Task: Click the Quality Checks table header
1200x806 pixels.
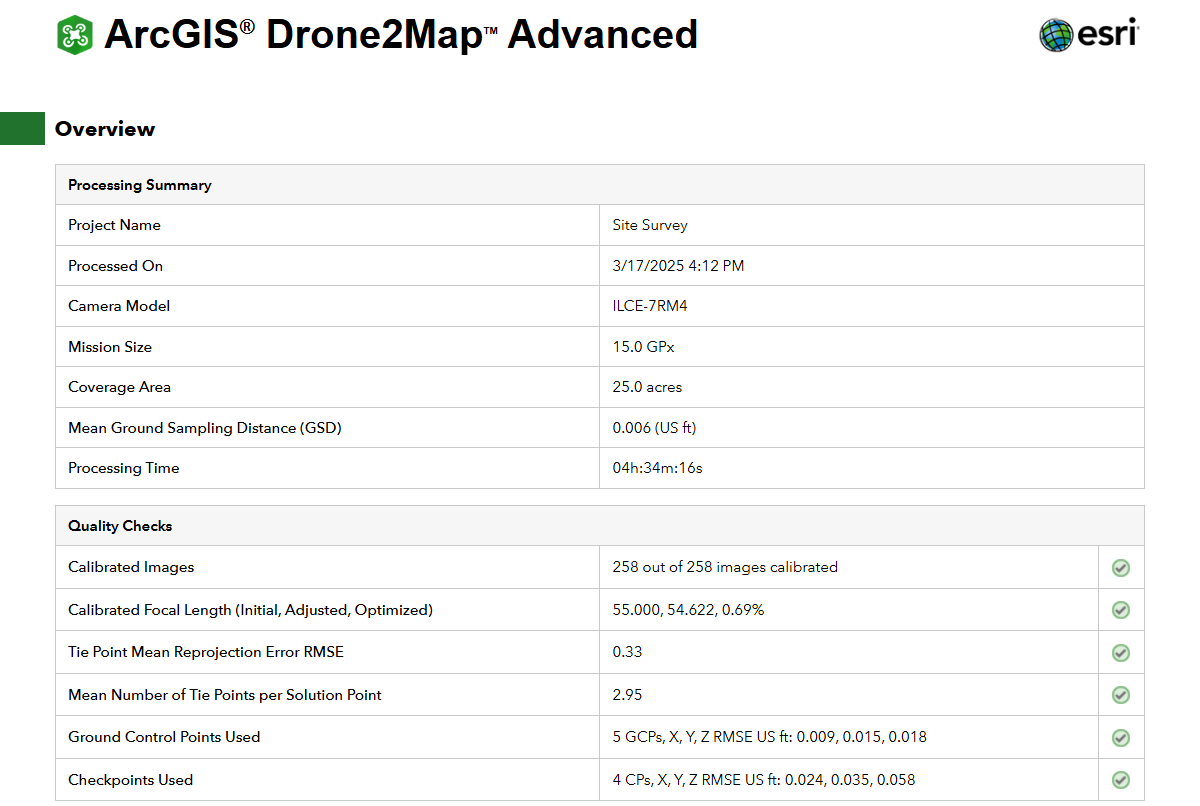Action: point(120,526)
